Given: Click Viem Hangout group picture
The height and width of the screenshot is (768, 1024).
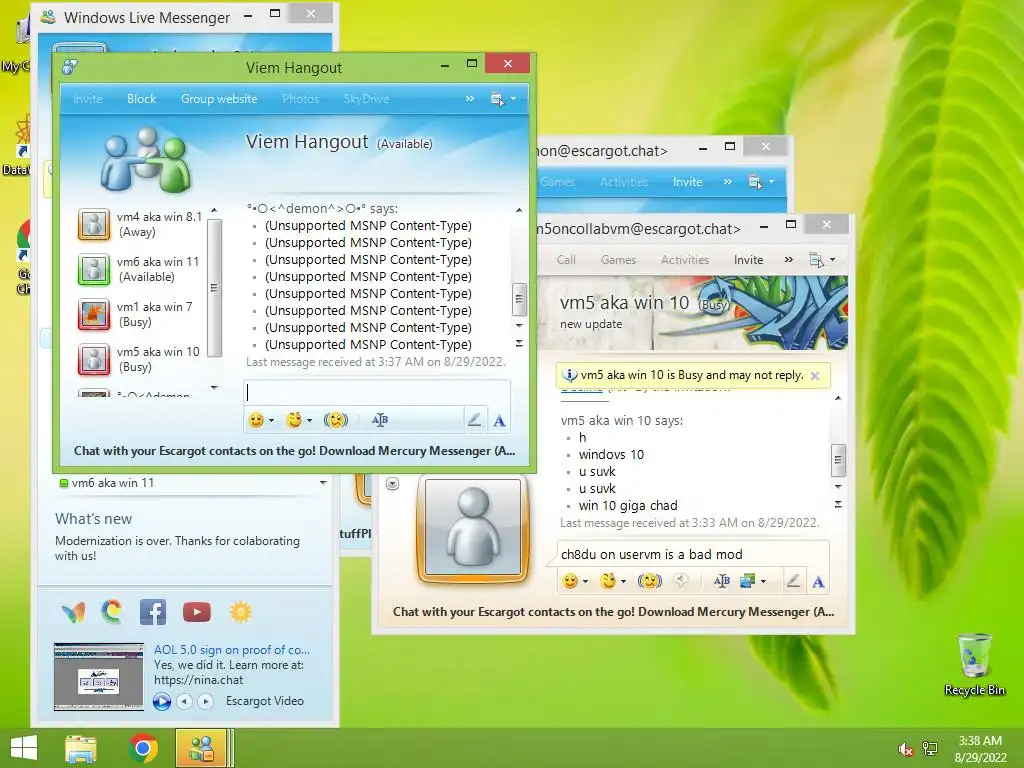Looking at the screenshot, I should click(146, 161).
